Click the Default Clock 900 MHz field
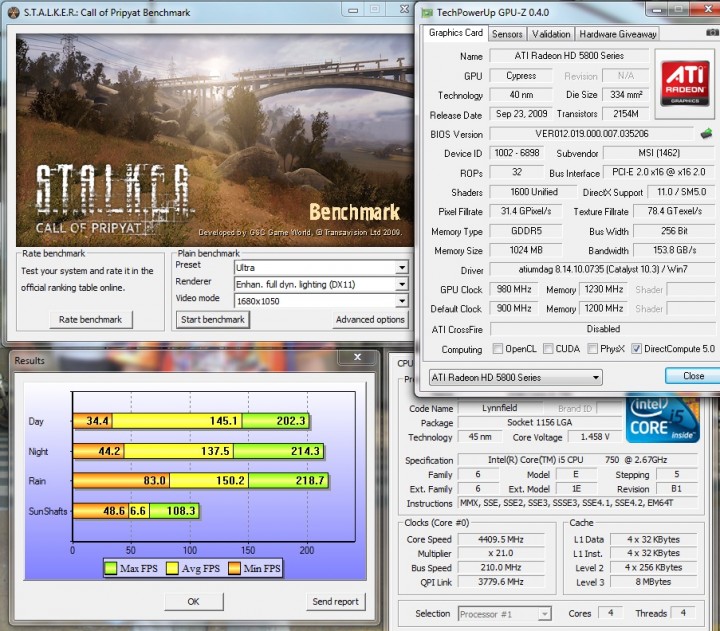This screenshot has height=631, width=720. click(x=513, y=308)
